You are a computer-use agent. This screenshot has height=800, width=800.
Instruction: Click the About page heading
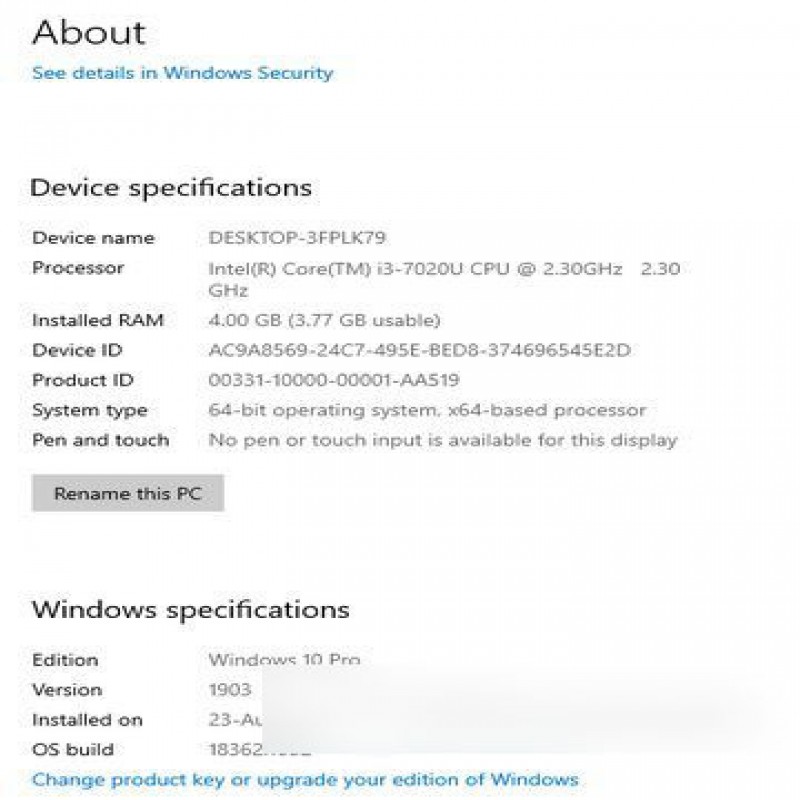tap(89, 33)
